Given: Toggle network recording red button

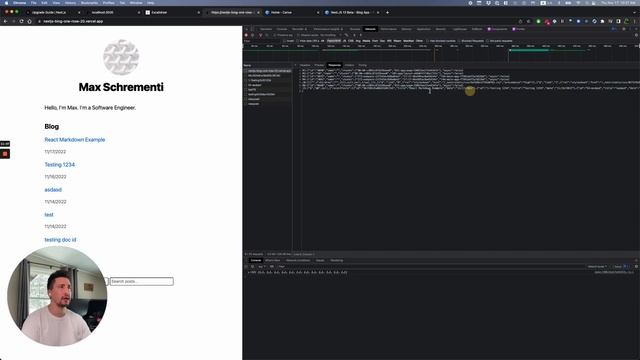Looking at the screenshot, I should coord(246,35).
